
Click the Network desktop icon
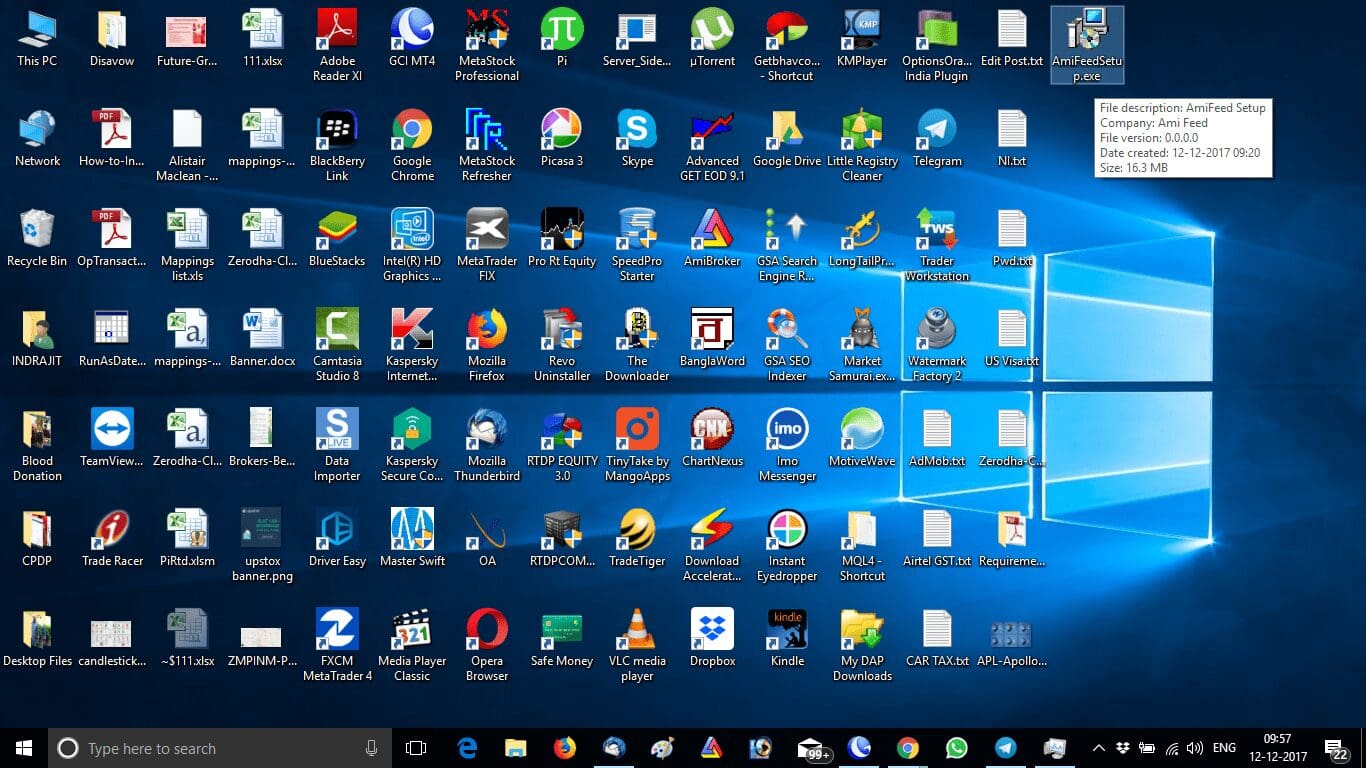(37, 138)
